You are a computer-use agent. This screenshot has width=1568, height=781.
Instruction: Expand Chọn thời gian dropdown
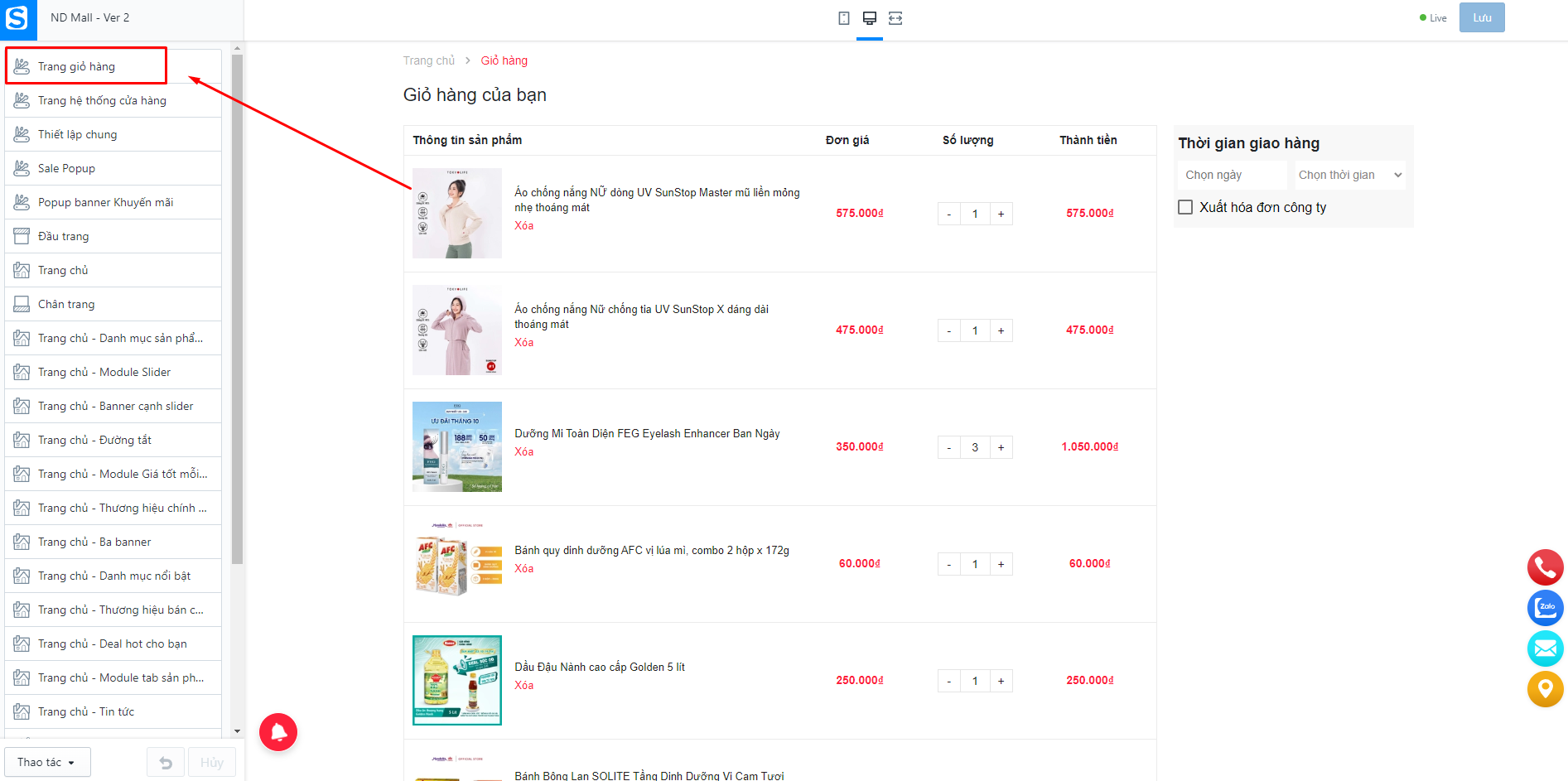tap(1350, 175)
